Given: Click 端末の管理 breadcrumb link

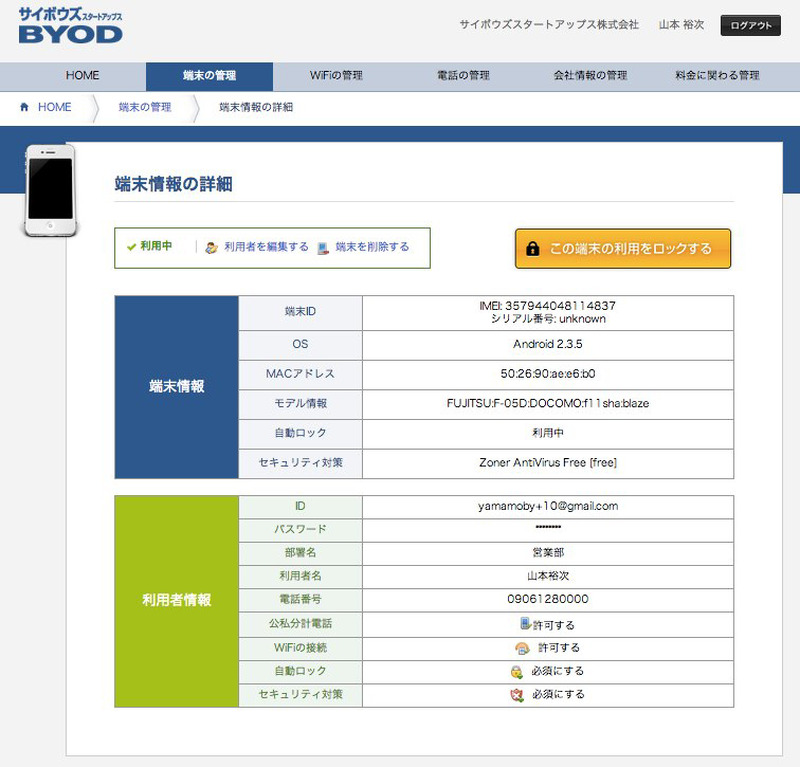Looking at the screenshot, I should [144, 107].
